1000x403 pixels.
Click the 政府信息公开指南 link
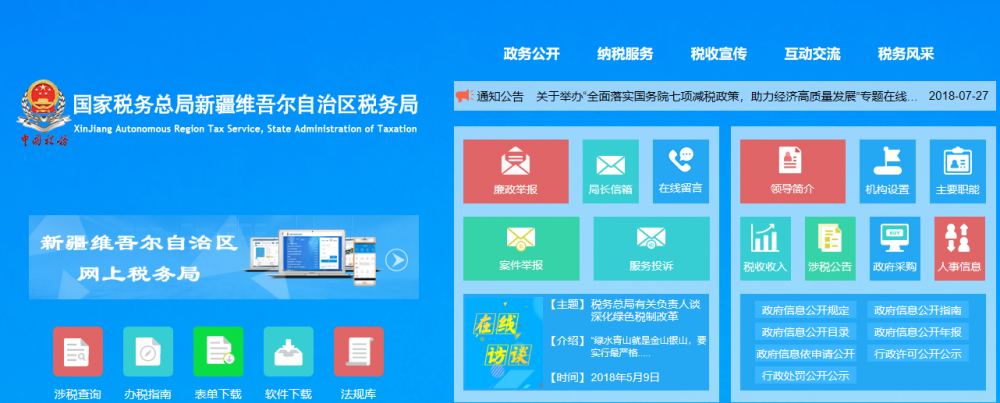tap(915, 310)
